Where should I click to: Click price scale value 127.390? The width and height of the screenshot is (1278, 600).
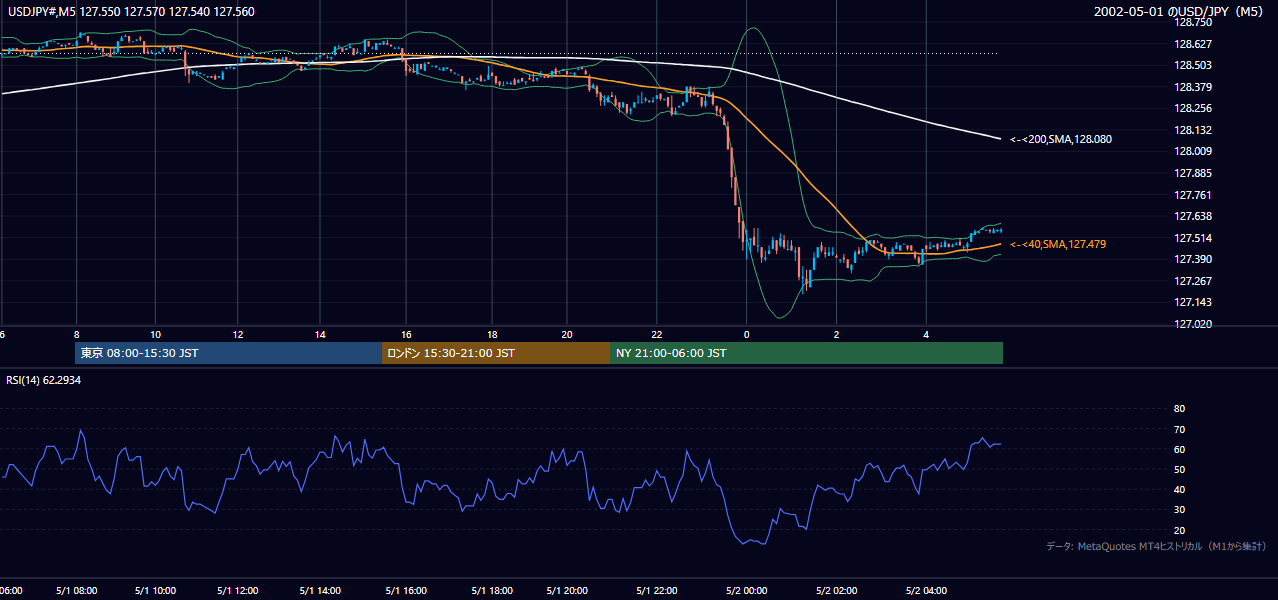click(1193, 259)
